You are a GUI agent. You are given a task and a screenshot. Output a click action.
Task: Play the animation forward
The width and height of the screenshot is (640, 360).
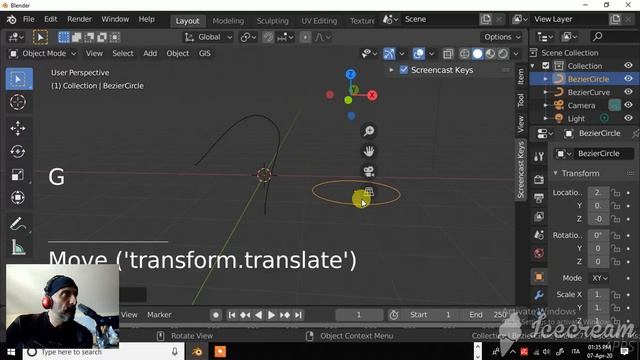[271, 315]
